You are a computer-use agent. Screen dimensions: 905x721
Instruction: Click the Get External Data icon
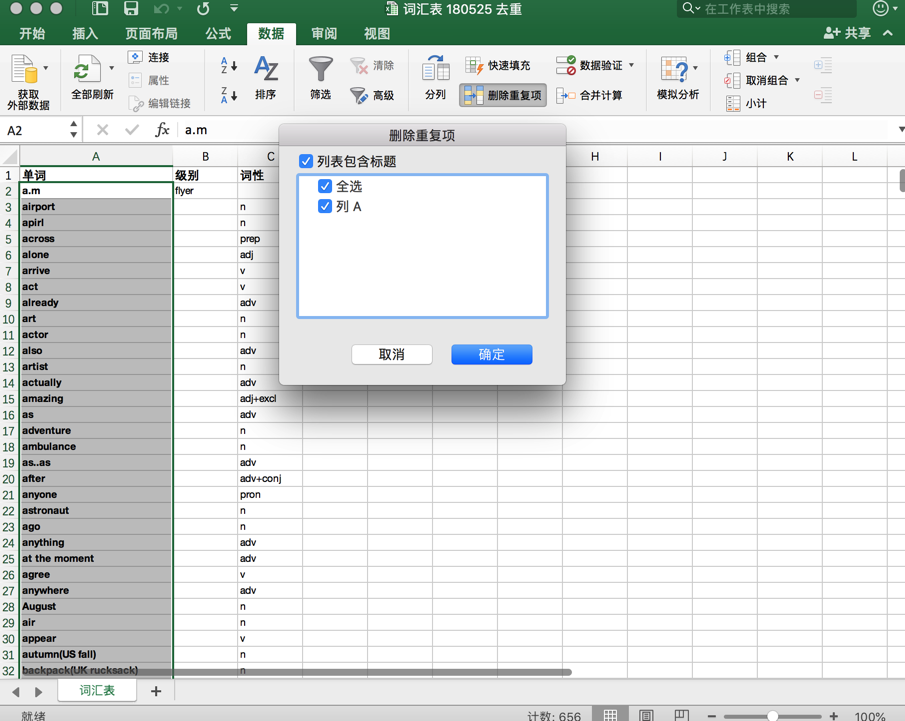click(24, 70)
